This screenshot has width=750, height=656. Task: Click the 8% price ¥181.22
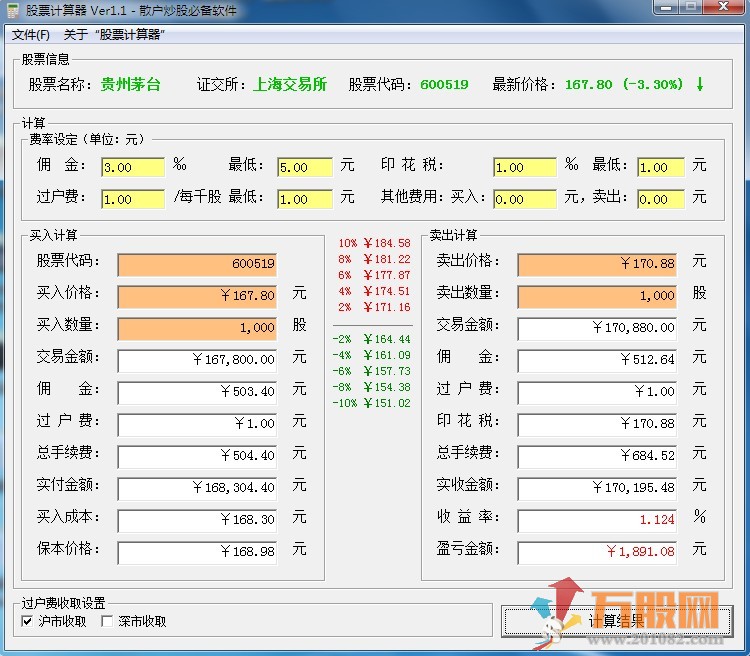pos(386,259)
